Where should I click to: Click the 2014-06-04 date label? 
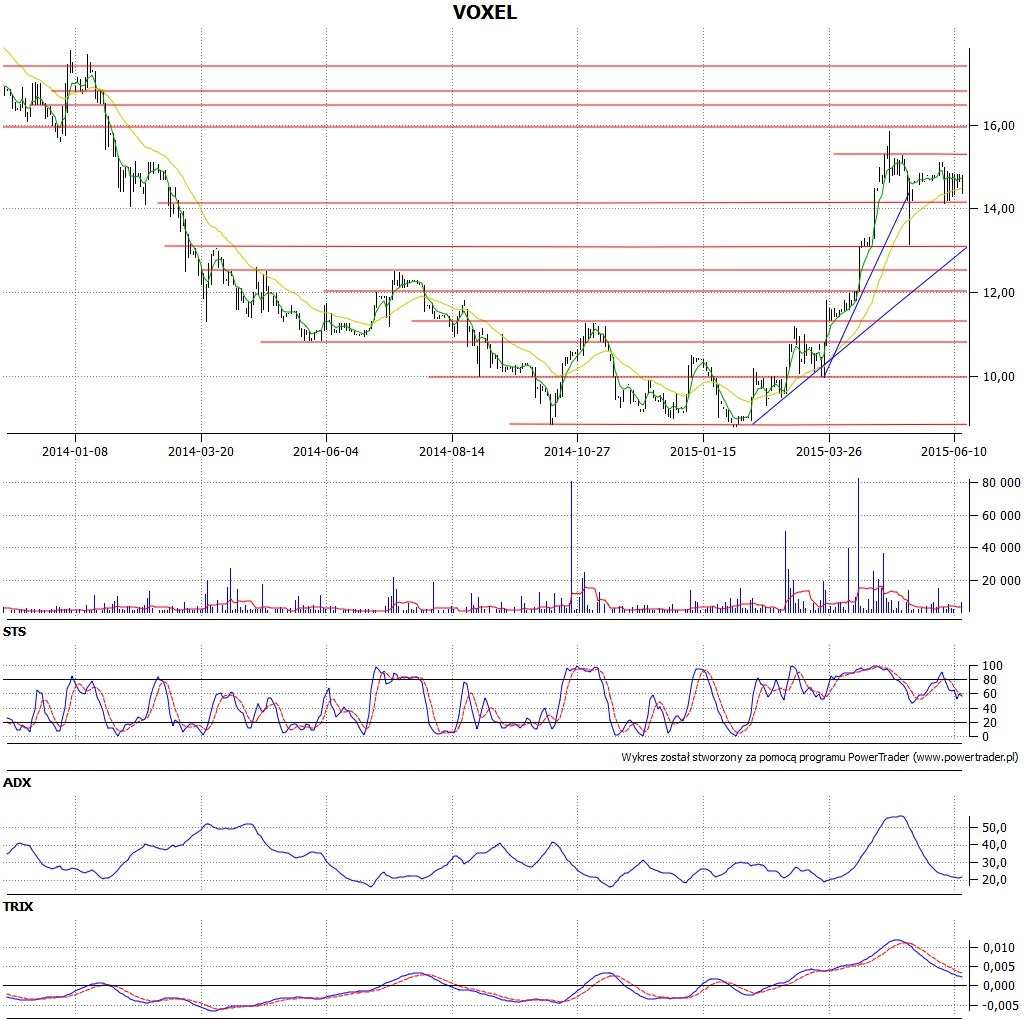point(326,451)
